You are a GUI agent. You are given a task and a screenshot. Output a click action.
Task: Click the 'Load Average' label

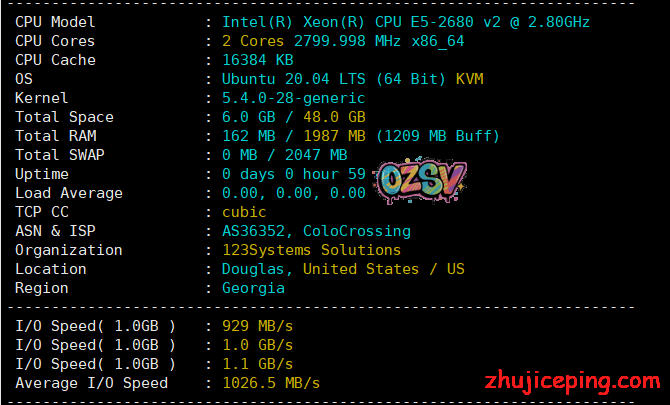pos(68,193)
